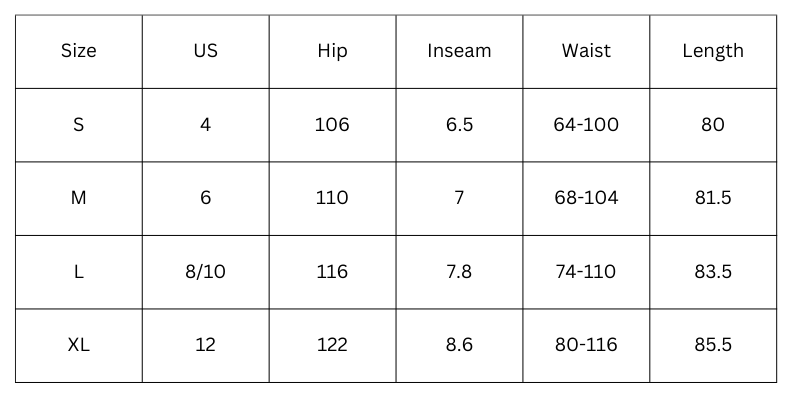Click the XL size row label
The height and width of the screenshot is (400, 800).
coord(79,345)
